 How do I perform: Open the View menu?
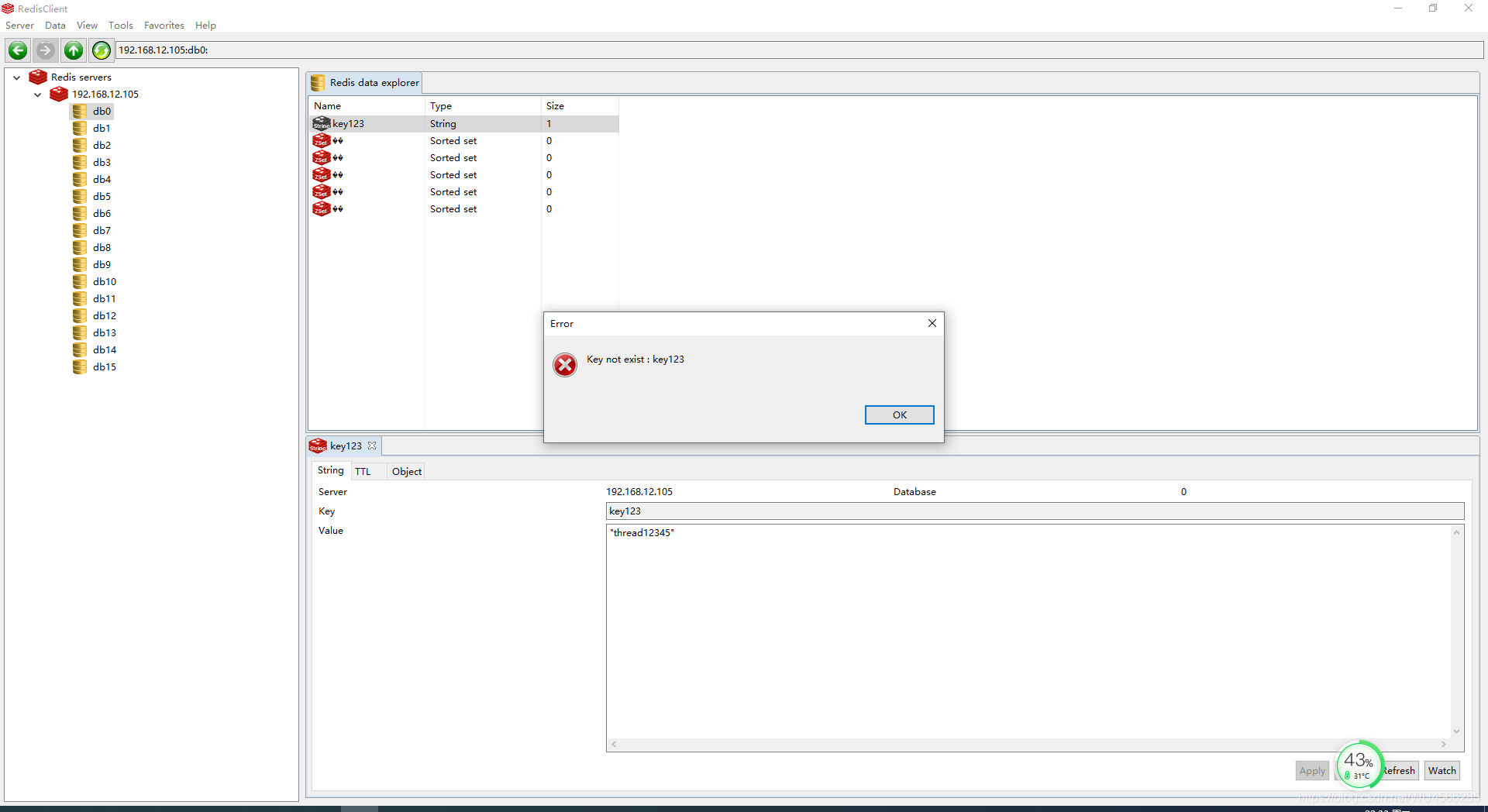pyautogui.click(x=87, y=26)
